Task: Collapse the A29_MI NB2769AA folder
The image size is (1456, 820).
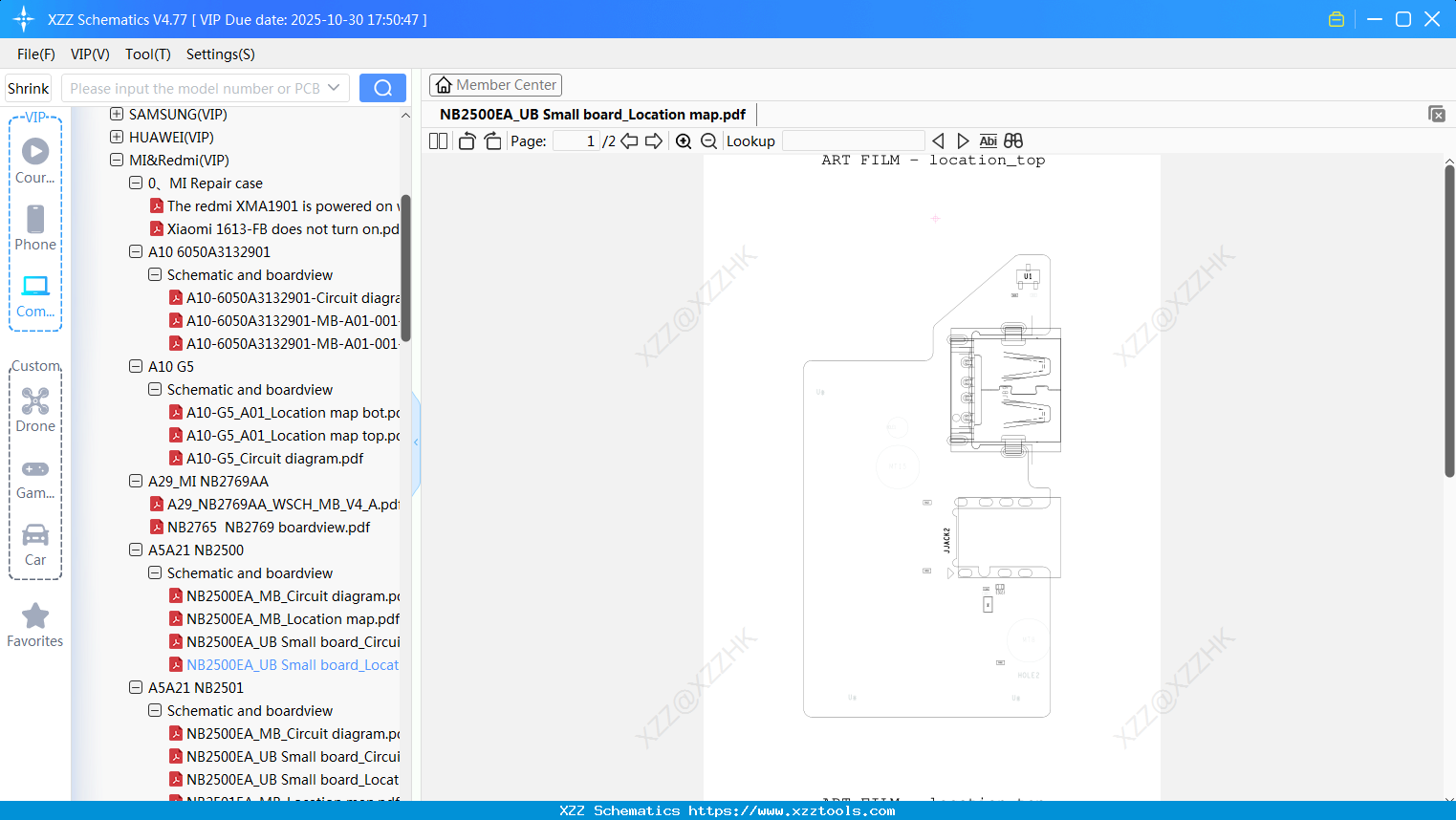Action: pyautogui.click(x=136, y=482)
